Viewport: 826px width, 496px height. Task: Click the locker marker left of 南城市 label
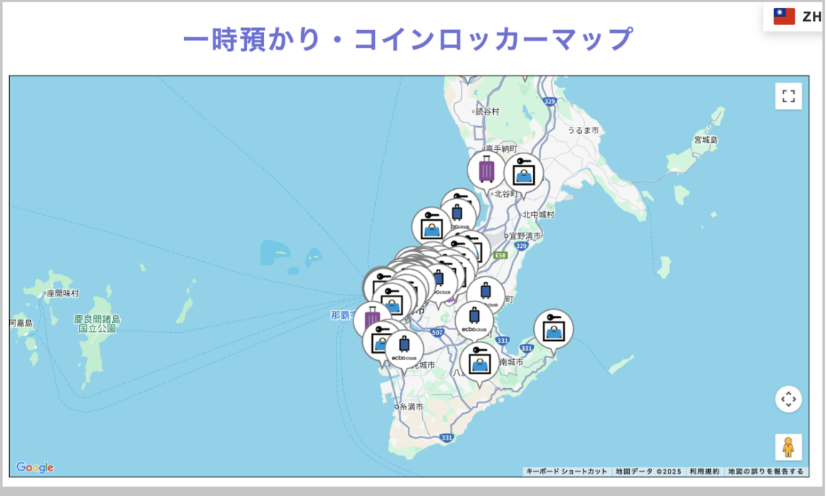coord(480,363)
